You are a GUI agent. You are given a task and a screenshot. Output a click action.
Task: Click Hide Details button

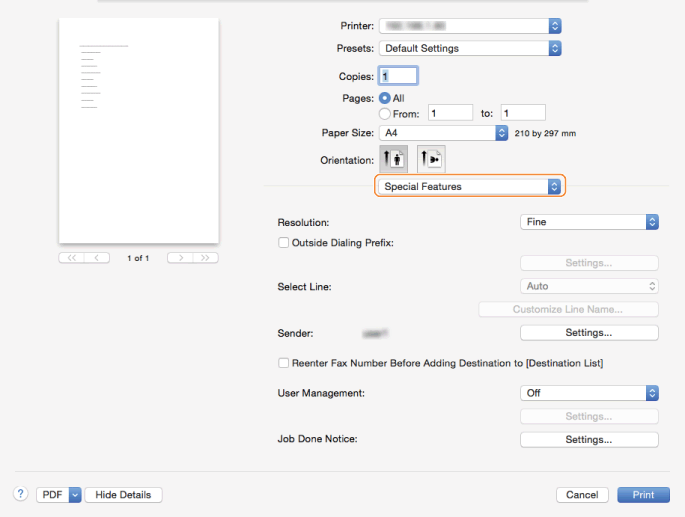point(123,495)
